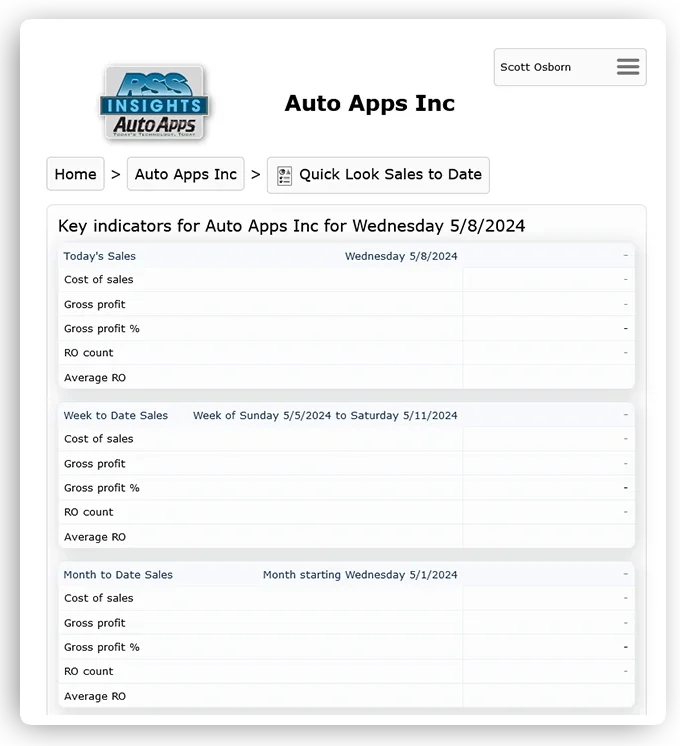Click RO count under Week to Date Sales
This screenshot has width=680, height=746.
[x=89, y=512]
